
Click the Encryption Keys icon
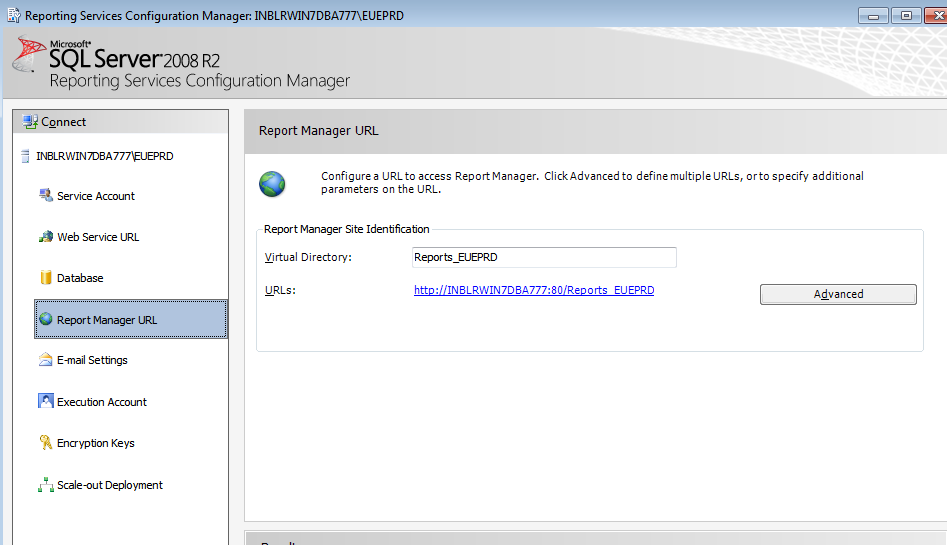click(46, 442)
